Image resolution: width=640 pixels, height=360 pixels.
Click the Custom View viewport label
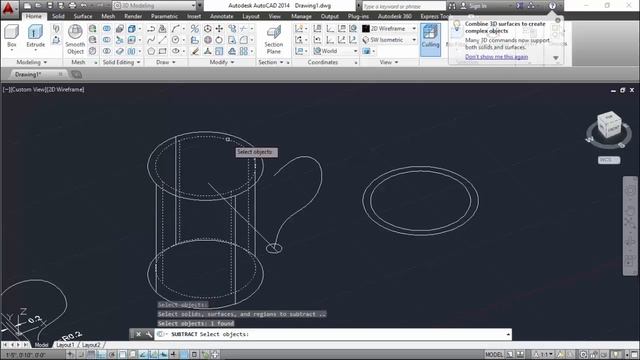point(29,89)
